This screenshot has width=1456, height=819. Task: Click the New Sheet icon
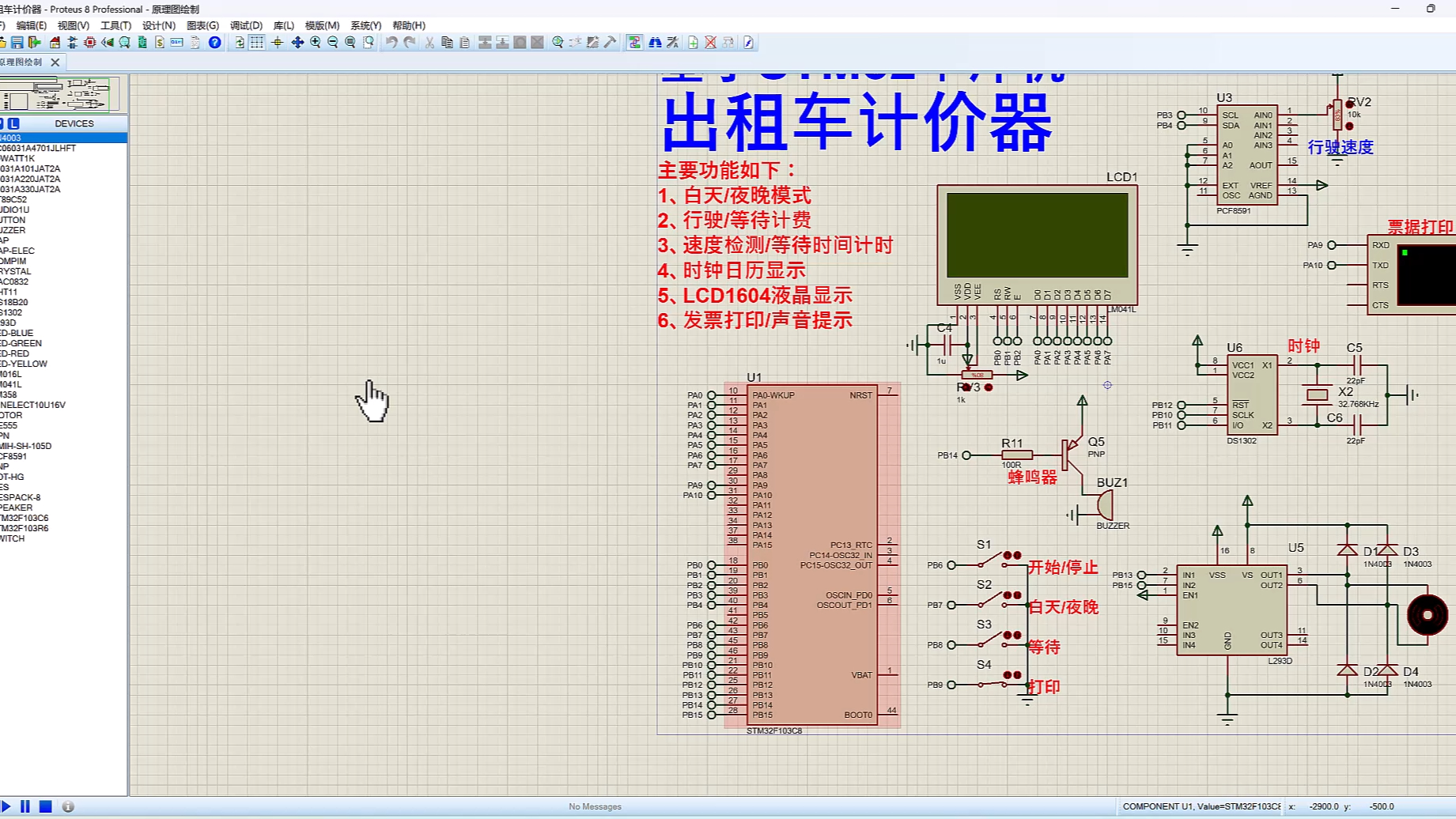[x=693, y=43]
